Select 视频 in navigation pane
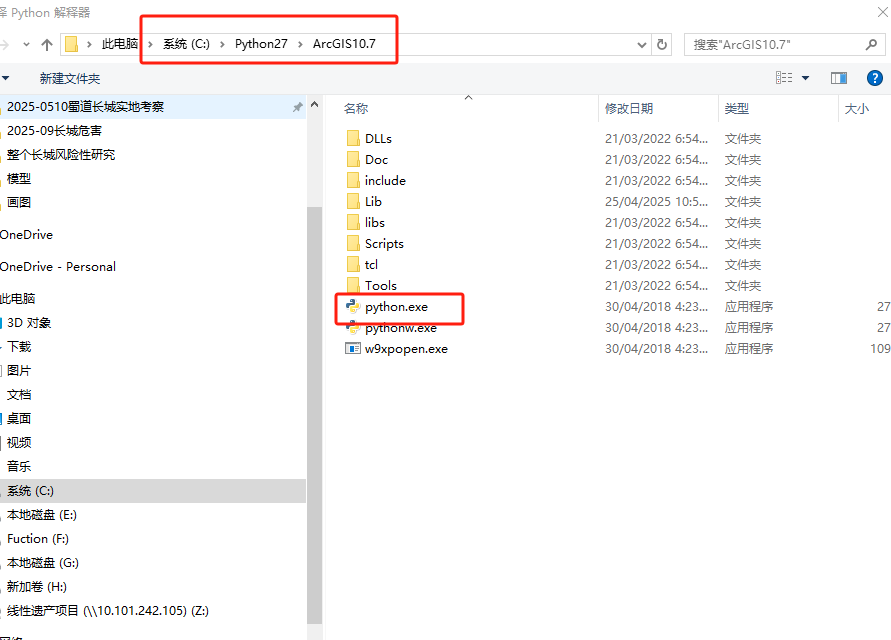Screen dimensions: 891x640 pyautogui.click(x=19, y=442)
